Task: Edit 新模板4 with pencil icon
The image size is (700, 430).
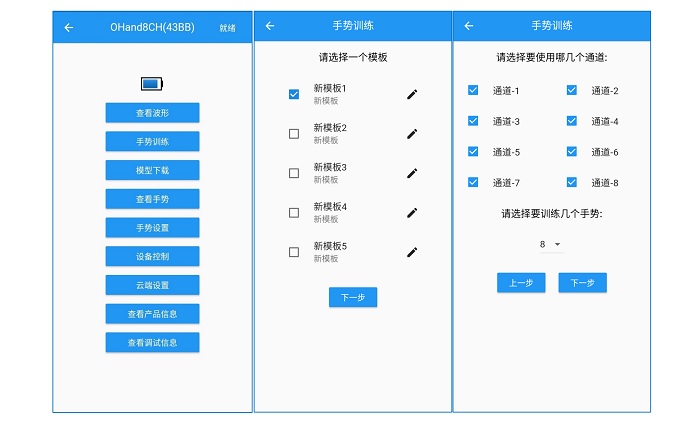Action: click(x=412, y=213)
